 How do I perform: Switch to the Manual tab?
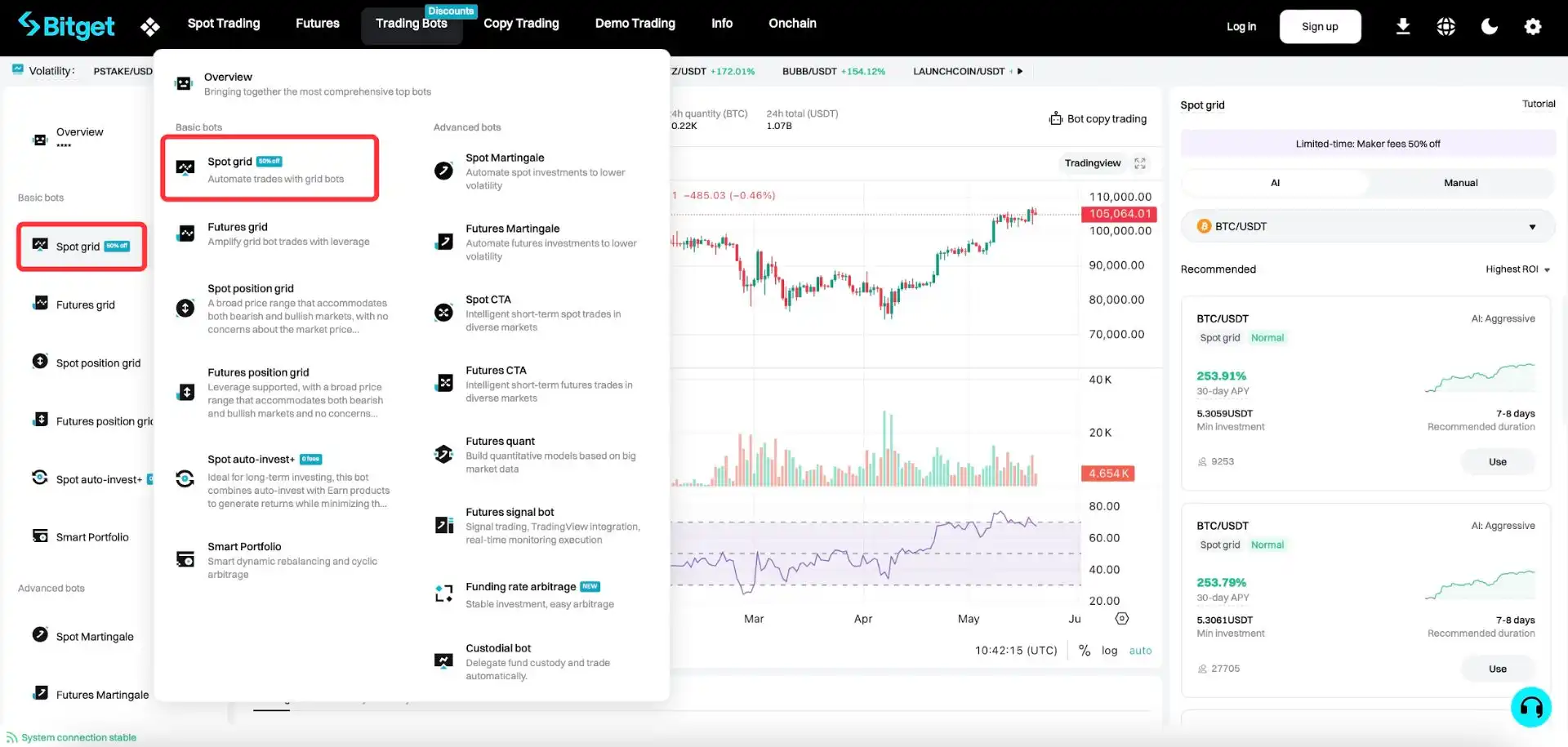pyautogui.click(x=1460, y=183)
